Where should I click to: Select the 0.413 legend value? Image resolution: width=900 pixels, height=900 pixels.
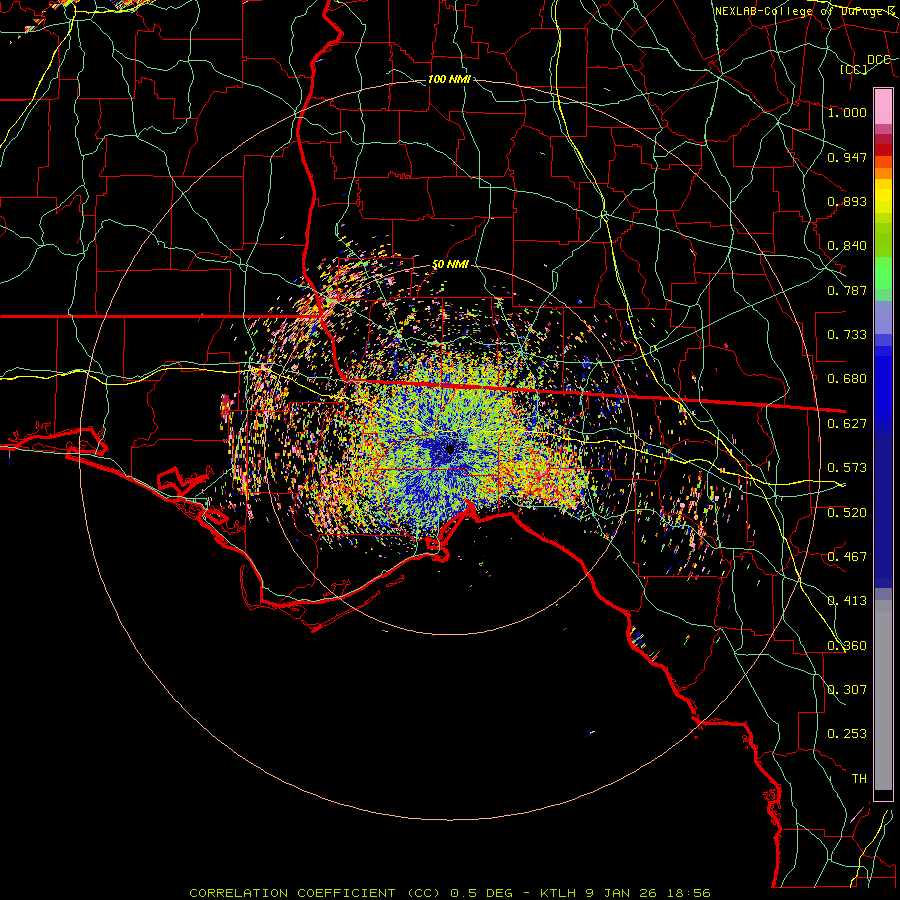pyautogui.click(x=847, y=601)
